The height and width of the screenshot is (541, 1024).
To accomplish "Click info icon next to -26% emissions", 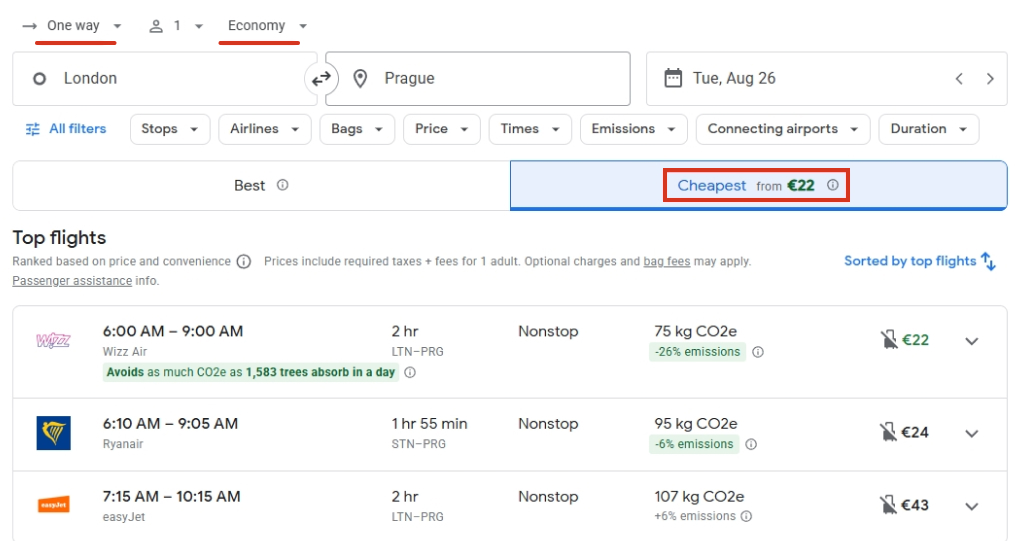I will click(758, 352).
